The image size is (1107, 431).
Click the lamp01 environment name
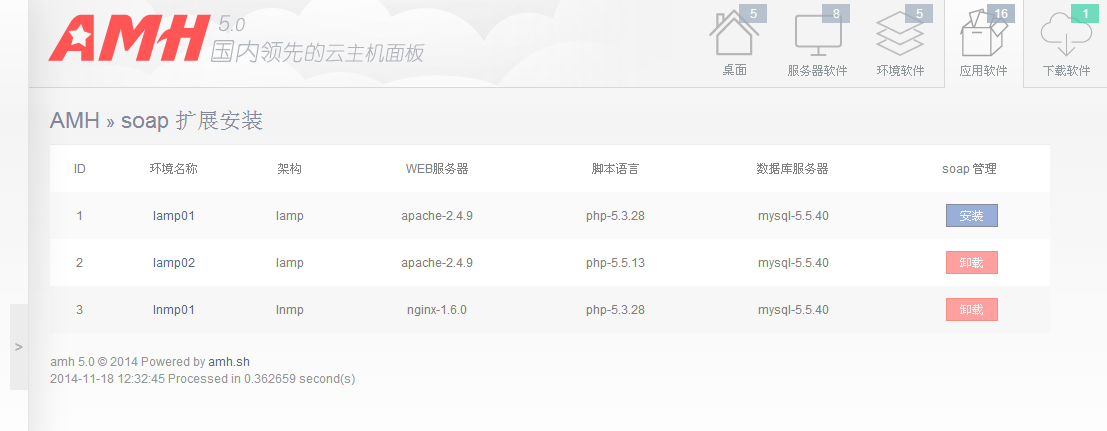[x=174, y=215]
